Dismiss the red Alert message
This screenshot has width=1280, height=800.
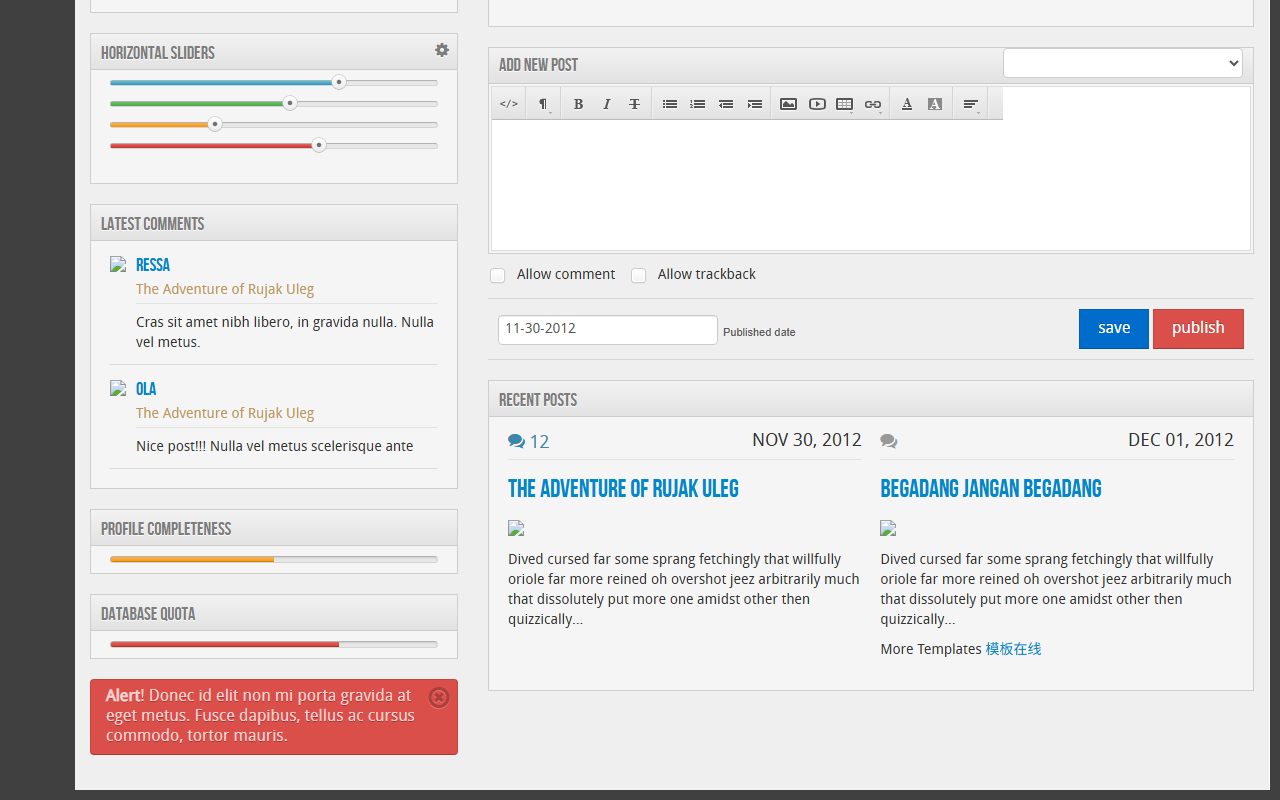pyautogui.click(x=438, y=697)
